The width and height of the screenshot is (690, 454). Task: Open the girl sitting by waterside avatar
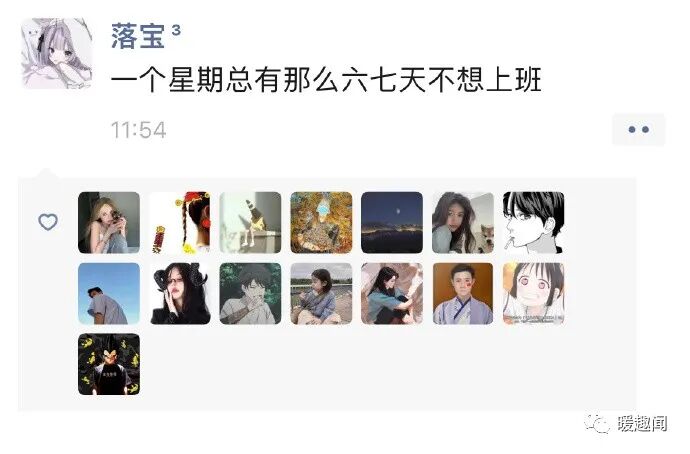point(321,293)
